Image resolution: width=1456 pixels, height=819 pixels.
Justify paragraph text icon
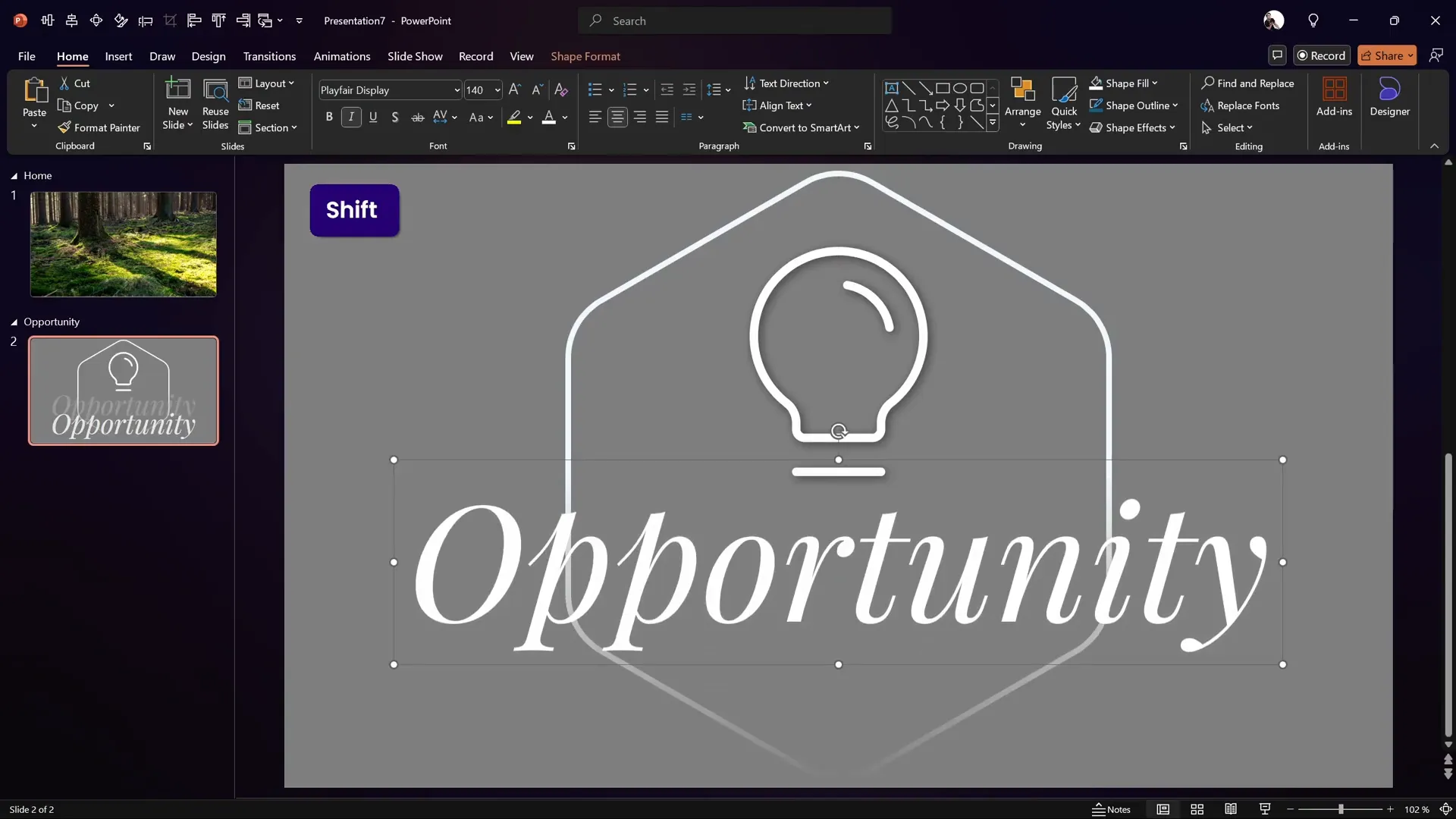pos(662,117)
